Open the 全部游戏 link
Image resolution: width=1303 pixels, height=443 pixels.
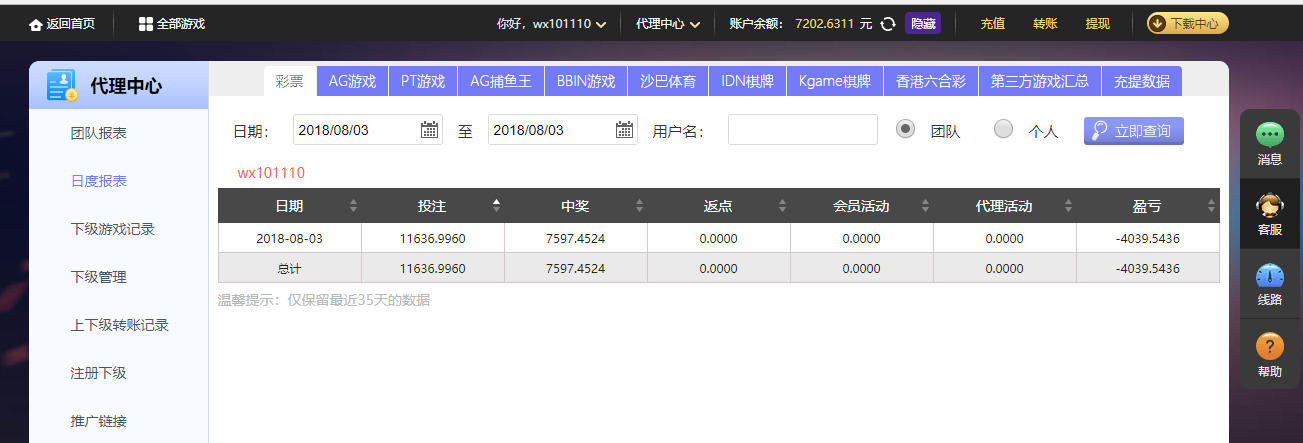(x=172, y=24)
